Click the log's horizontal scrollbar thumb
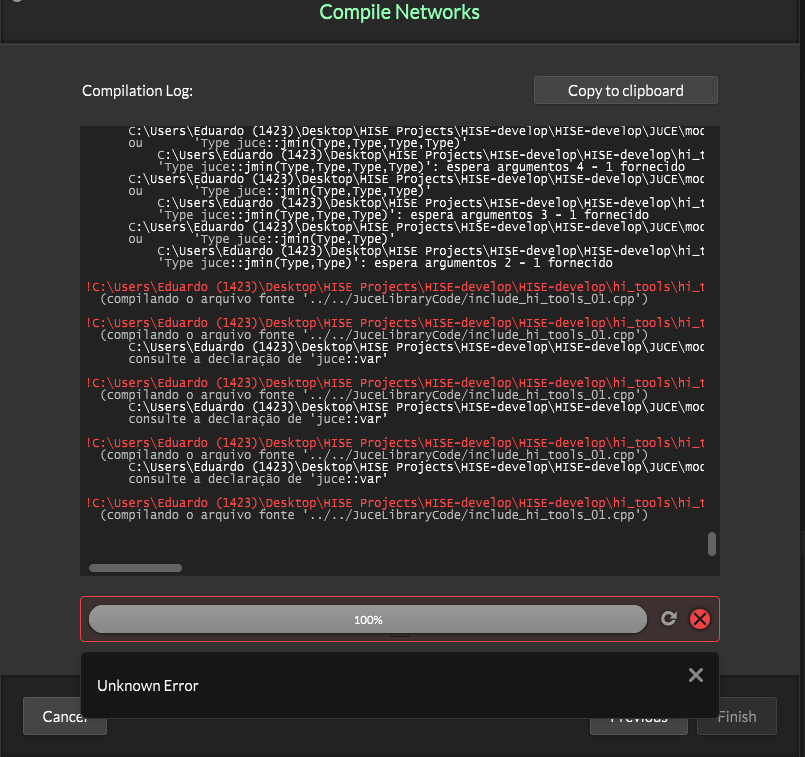Screen dimensions: 805x757 point(136,568)
